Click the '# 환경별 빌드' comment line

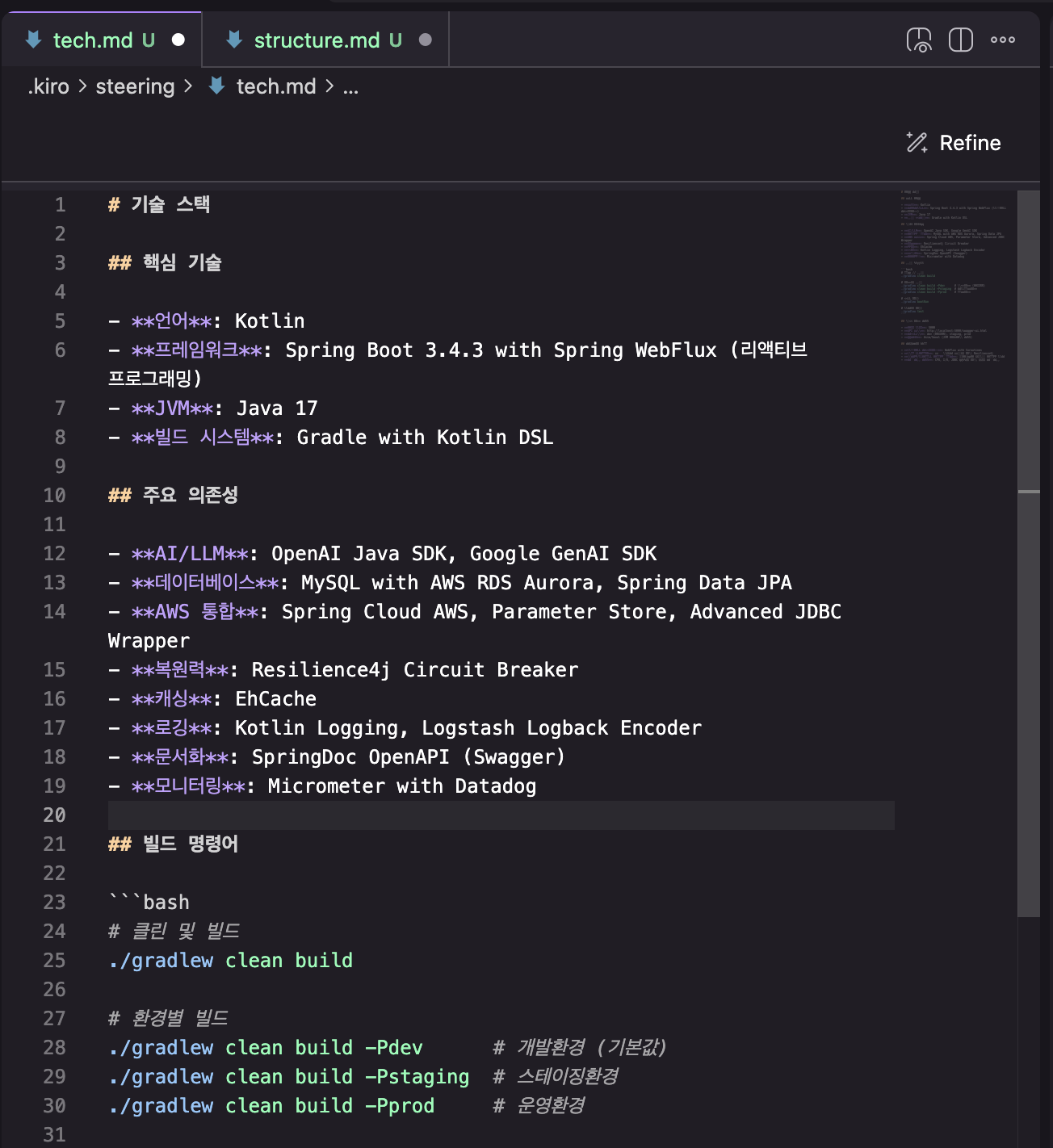click(x=168, y=1018)
